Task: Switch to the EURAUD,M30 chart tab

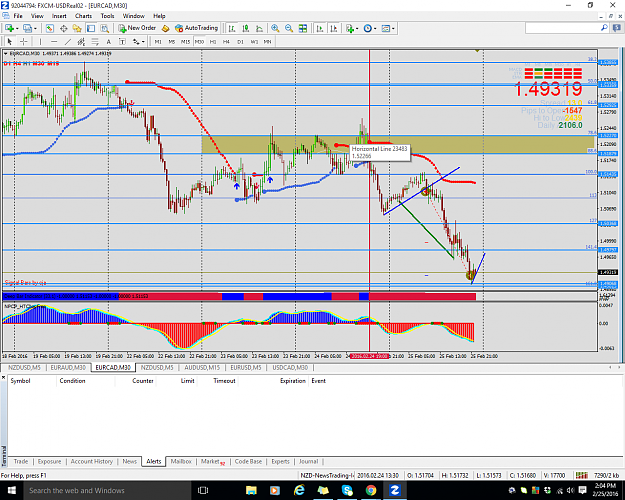Action: click(68, 368)
